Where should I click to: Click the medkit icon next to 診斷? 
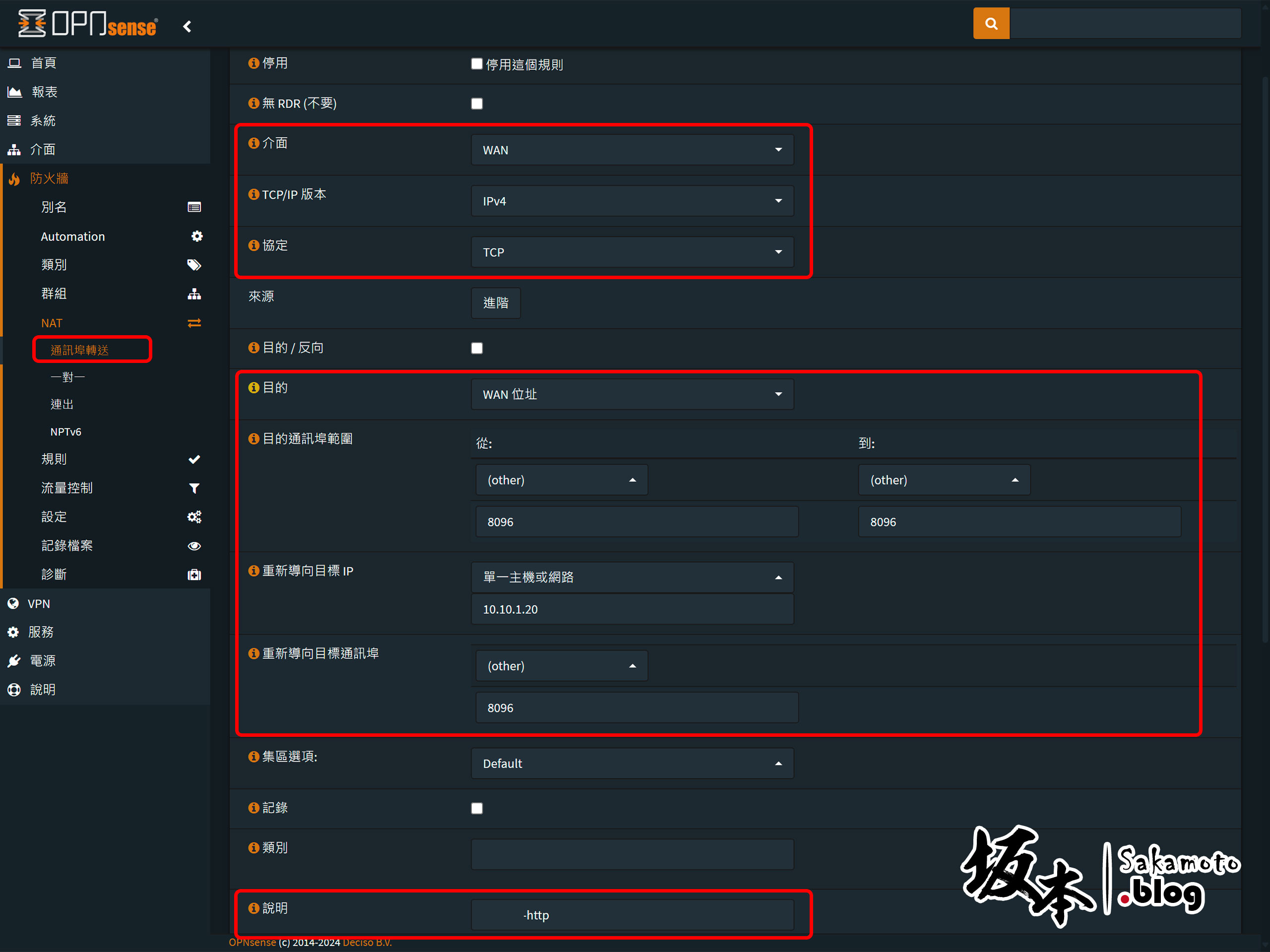coord(194,574)
